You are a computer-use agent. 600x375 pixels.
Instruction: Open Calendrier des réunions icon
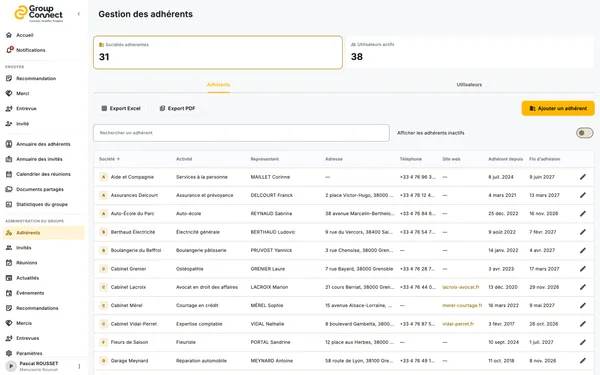pyautogui.click(x=9, y=174)
